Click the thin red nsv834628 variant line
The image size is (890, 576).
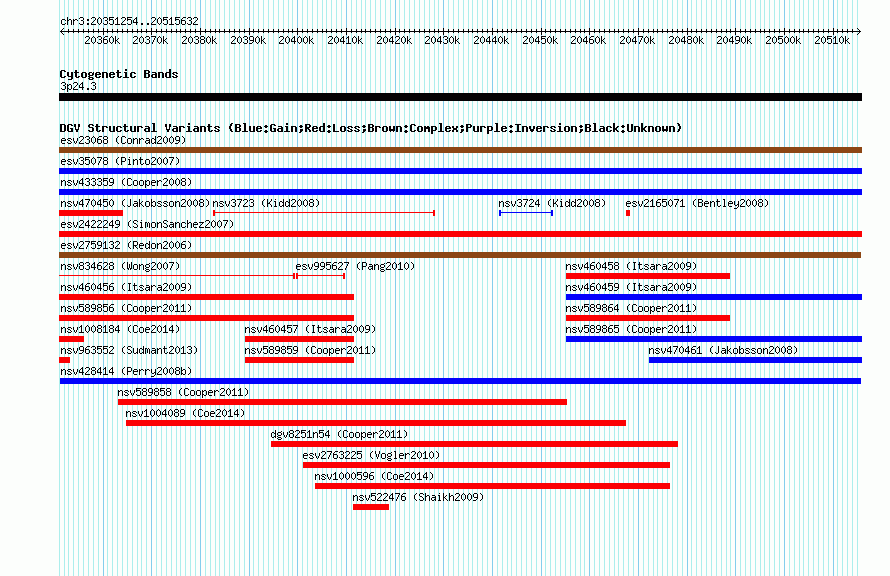[x=177, y=276]
